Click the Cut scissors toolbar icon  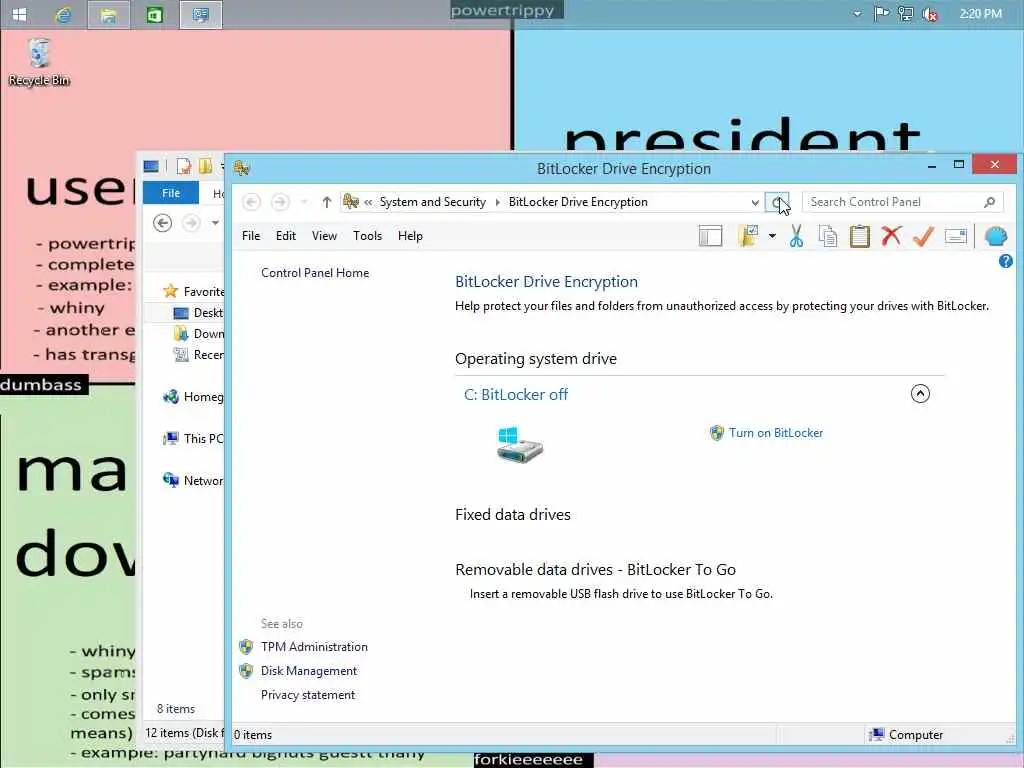click(795, 236)
